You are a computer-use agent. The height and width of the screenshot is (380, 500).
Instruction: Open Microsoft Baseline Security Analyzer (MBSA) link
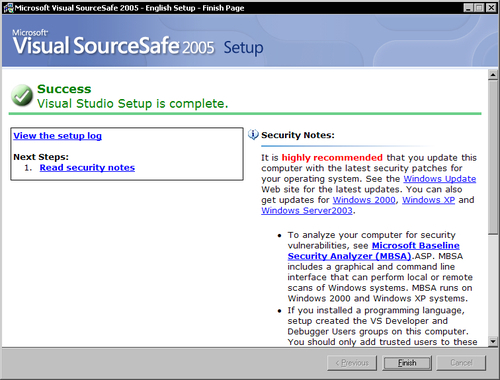tap(374, 251)
